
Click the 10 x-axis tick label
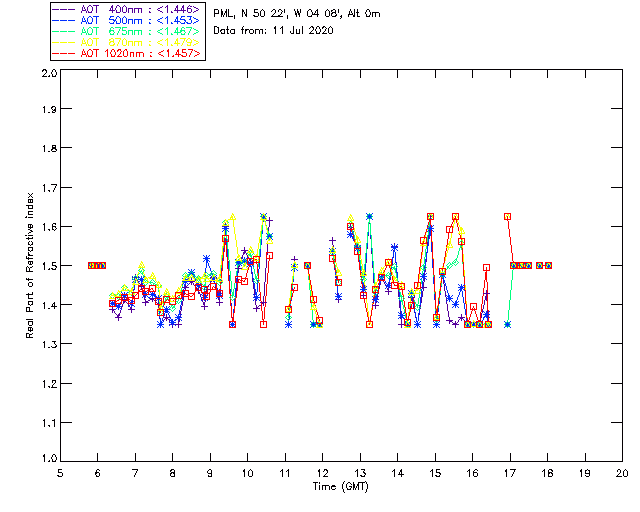click(247, 473)
